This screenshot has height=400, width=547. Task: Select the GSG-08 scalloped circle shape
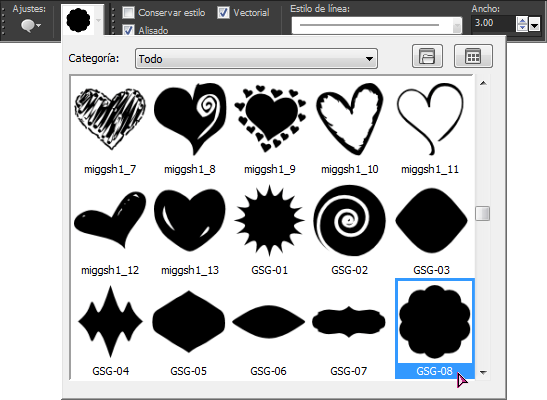pyautogui.click(x=435, y=328)
